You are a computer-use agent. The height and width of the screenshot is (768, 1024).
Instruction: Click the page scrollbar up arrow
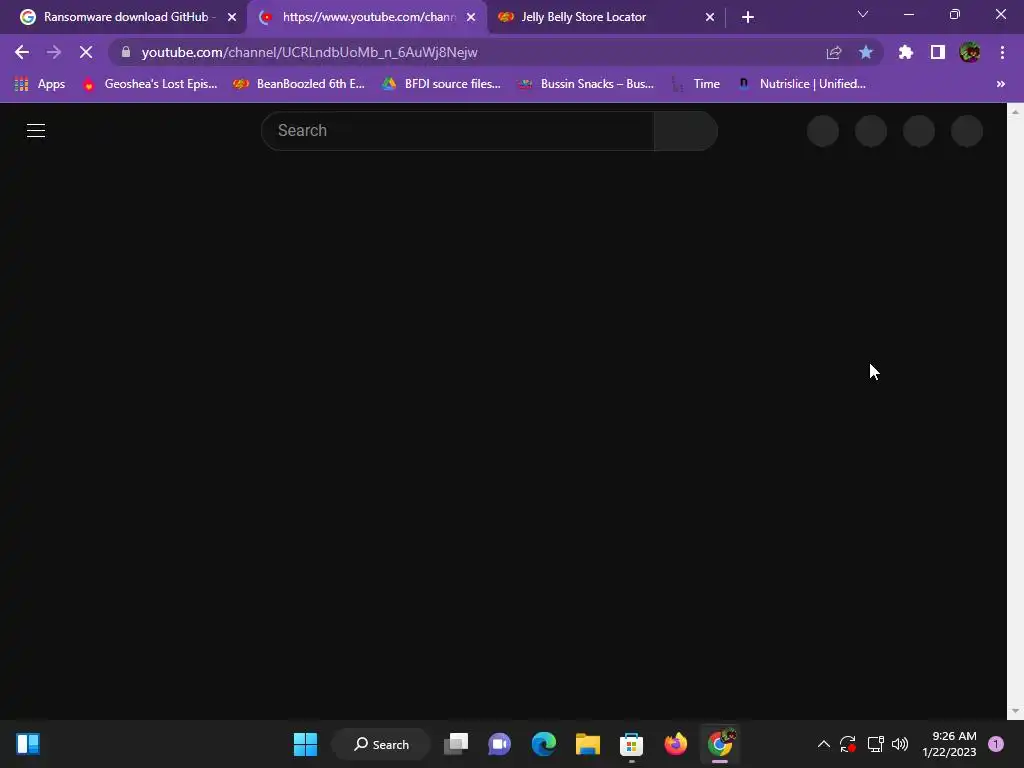click(1015, 112)
